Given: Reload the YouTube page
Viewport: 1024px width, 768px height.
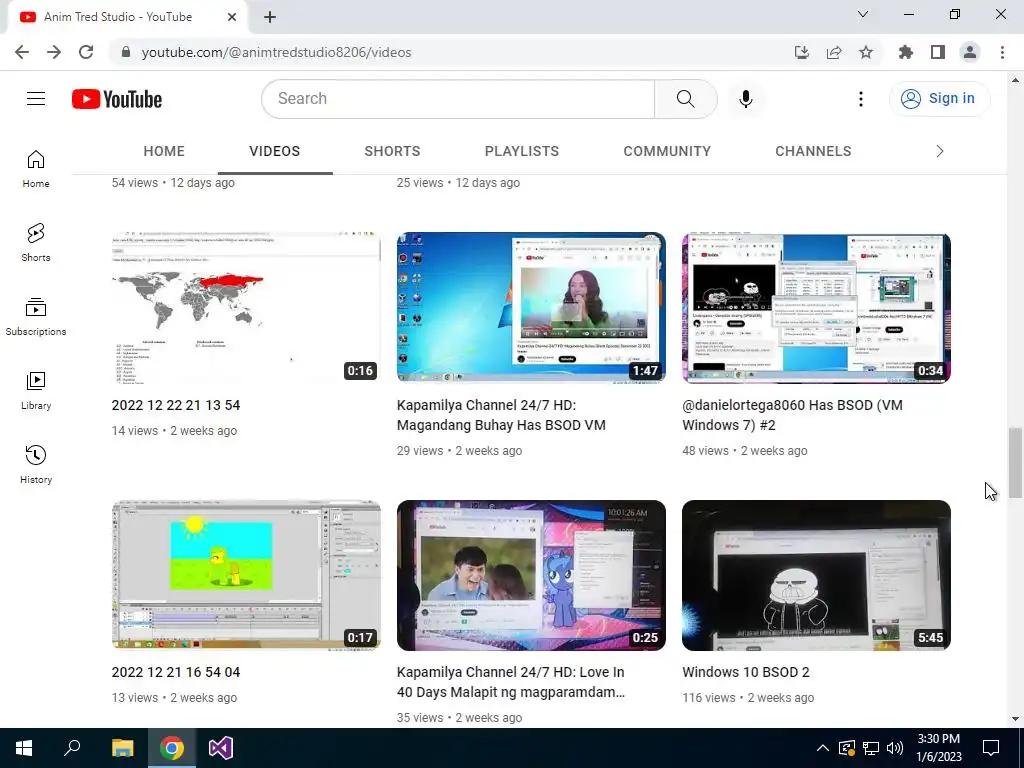Looking at the screenshot, I should (x=86, y=52).
